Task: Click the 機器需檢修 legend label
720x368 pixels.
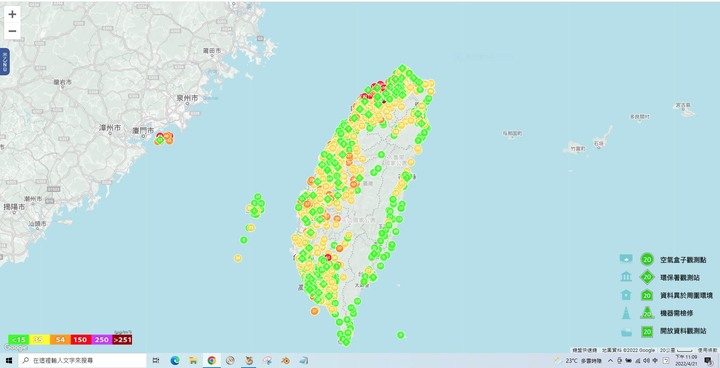Action: tap(676, 313)
